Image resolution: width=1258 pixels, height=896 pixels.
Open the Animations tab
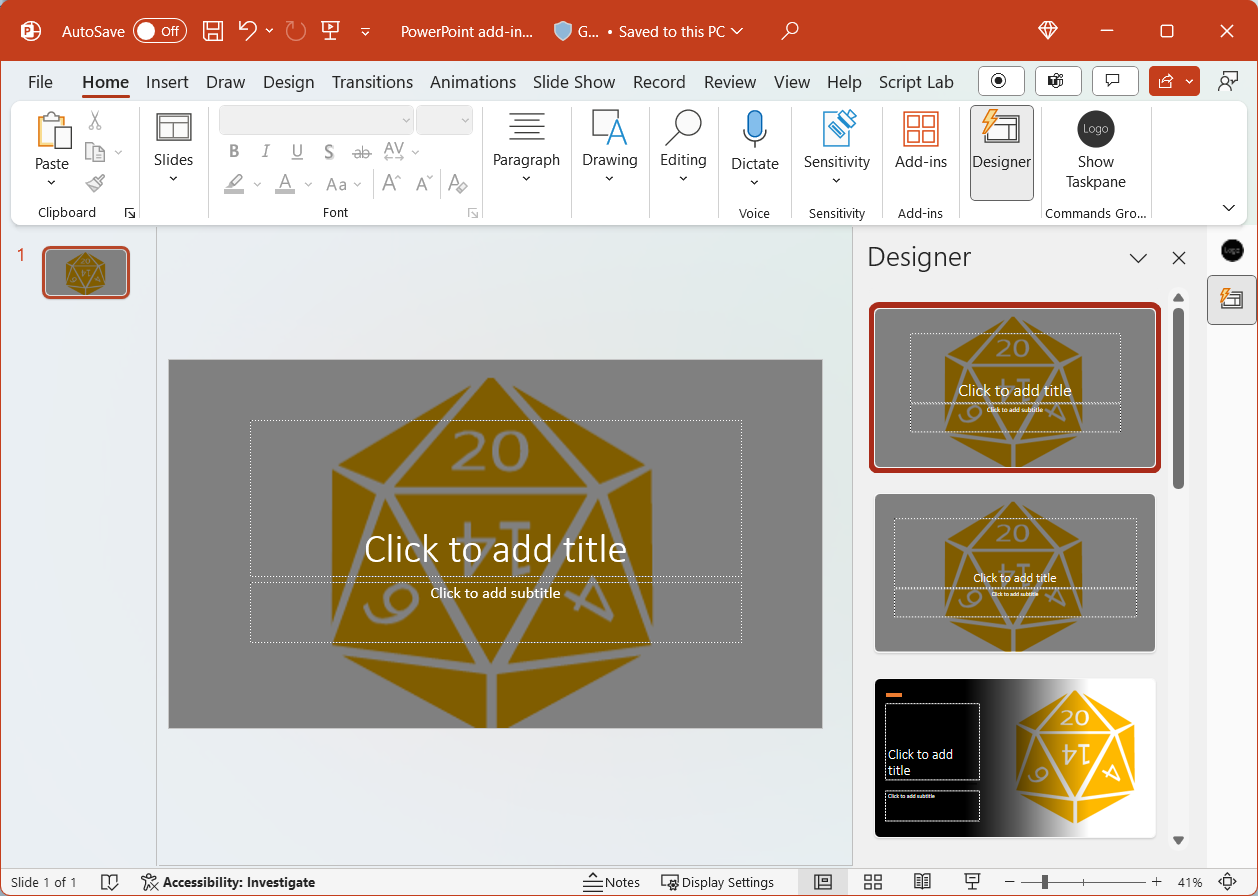pyautogui.click(x=473, y=82)
